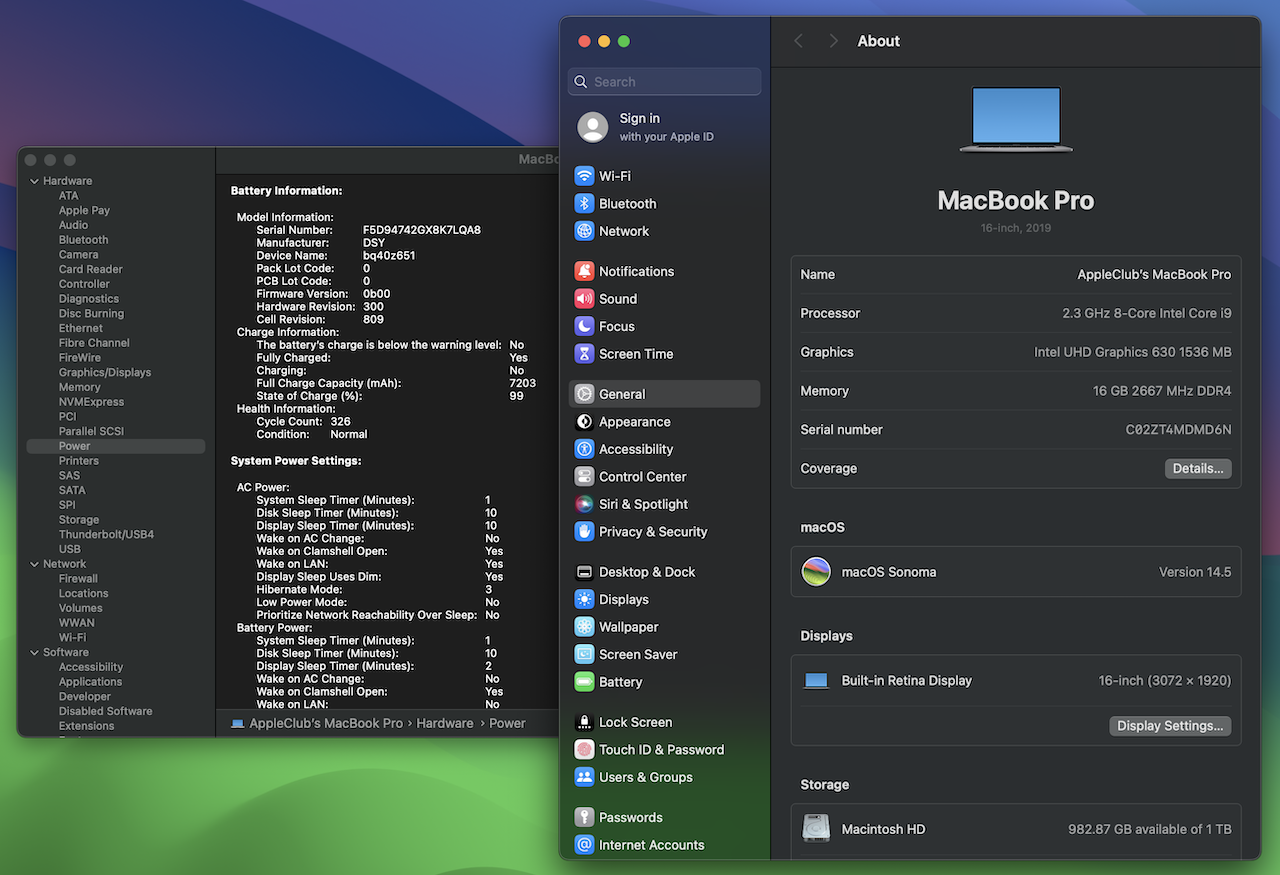The image size is (1280, 875).
Task: Open Screen Time hourglass icon
Action: coord(585,354)
